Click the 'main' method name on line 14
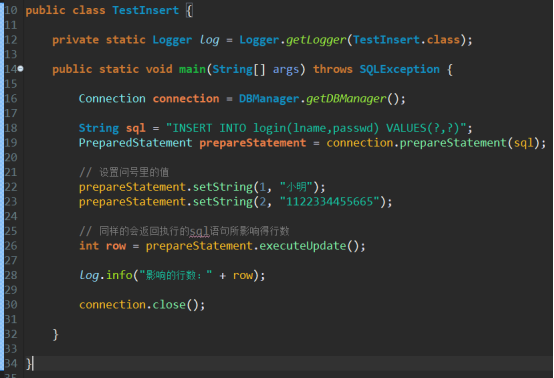The height and width of the screenshot is (378, 554). (x=192, y=69)
